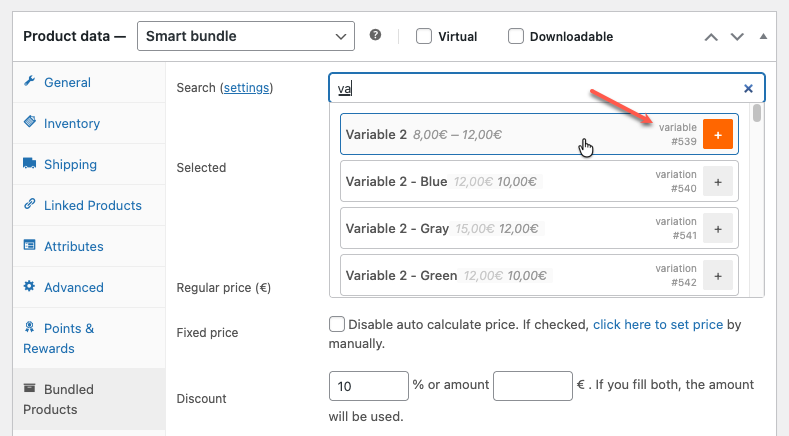The height and width of the screenshot is (436, 789).
Task: Select the Variable 2 - Blue result
Action: 539,181
